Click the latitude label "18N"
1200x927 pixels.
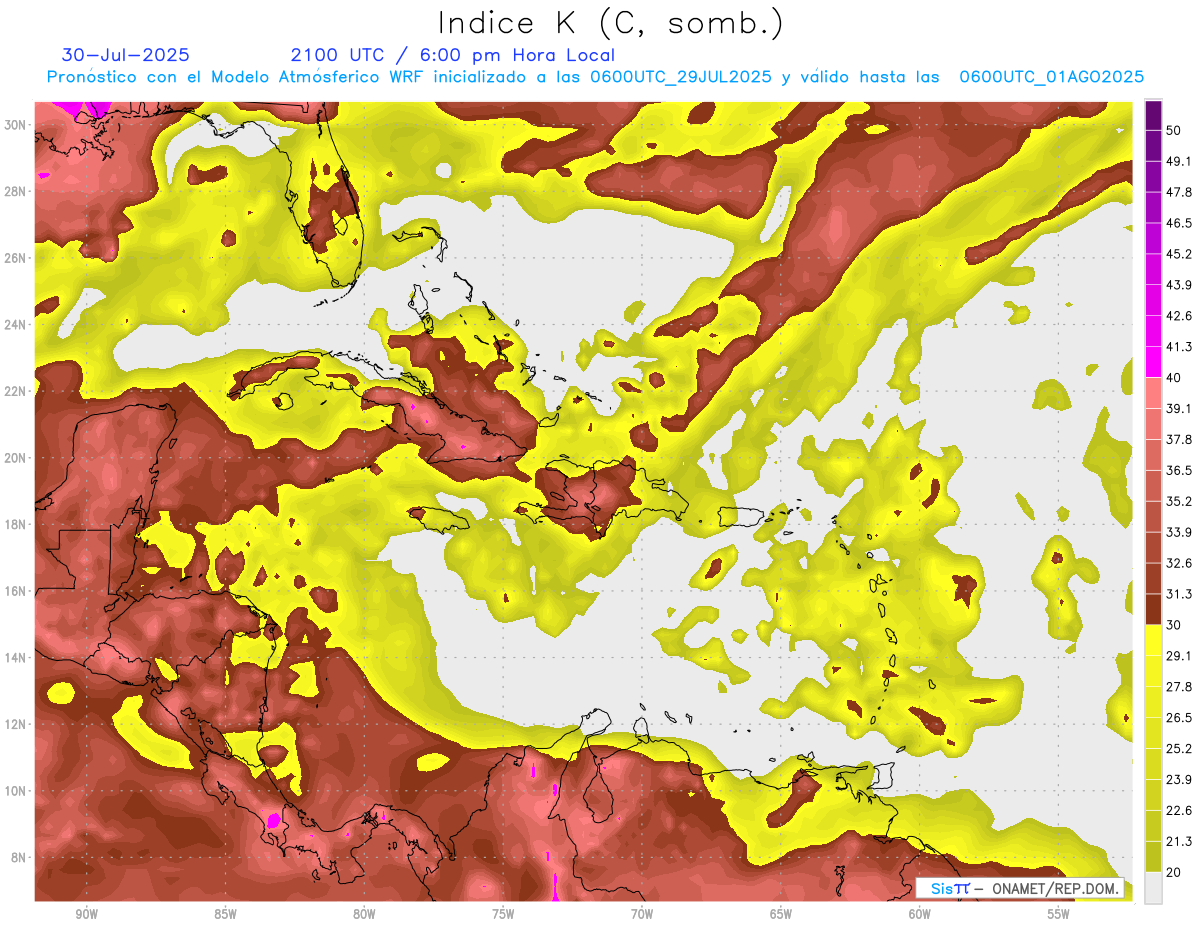click(15, 524)
